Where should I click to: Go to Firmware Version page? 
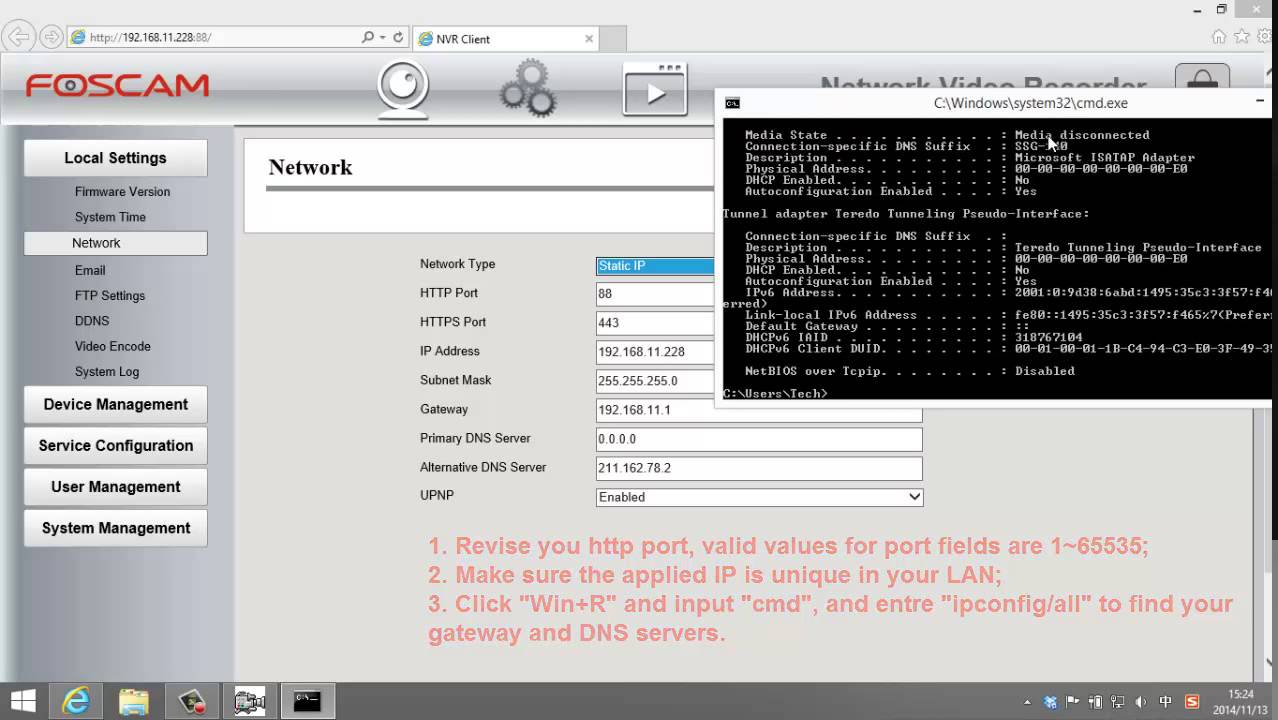point(122,192)
